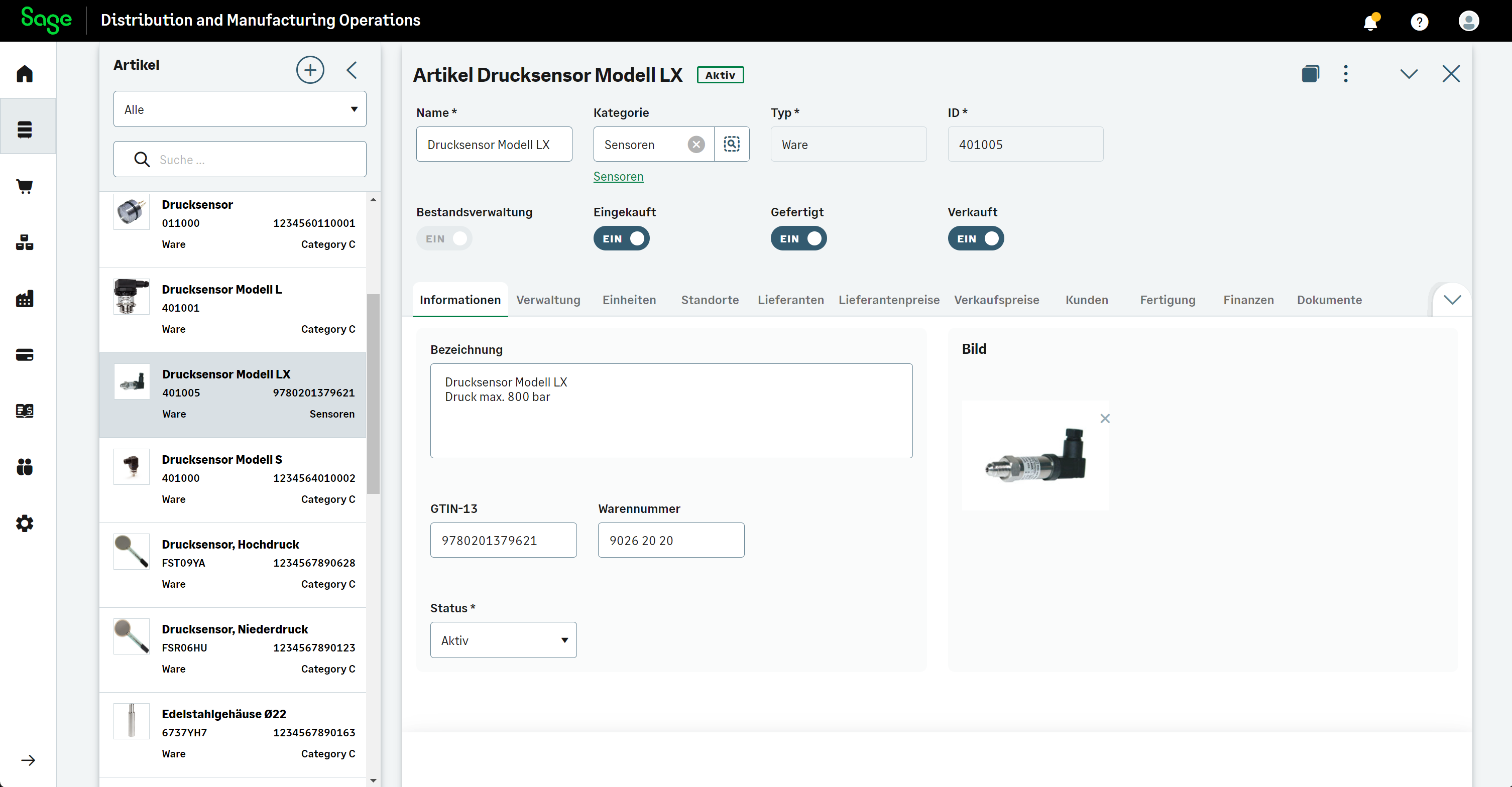Click the duplicate article copy icon

click(x=1311, y=73)
